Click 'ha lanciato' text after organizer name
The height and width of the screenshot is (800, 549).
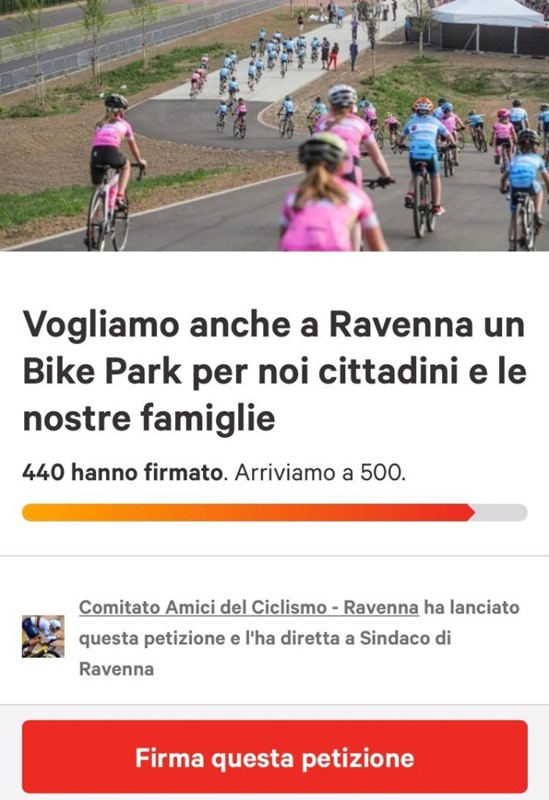tap(471, 607)
